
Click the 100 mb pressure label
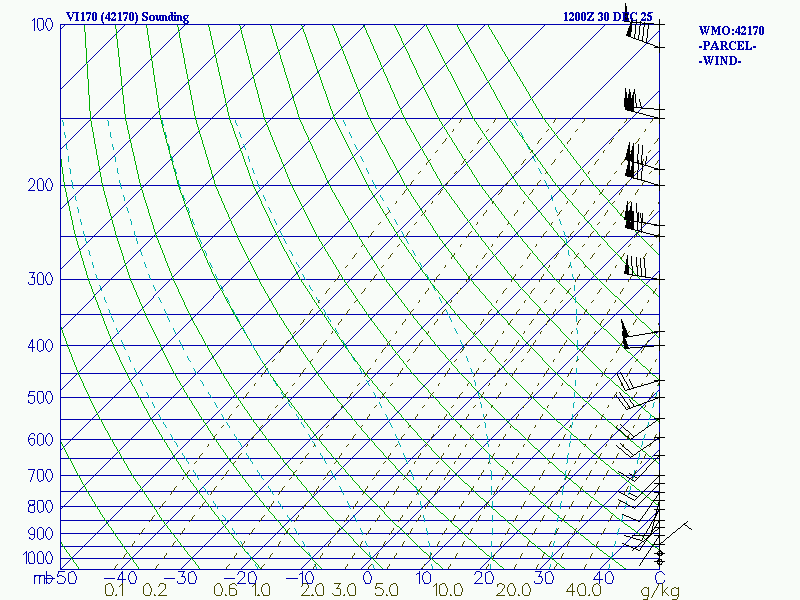pos(42,24)
